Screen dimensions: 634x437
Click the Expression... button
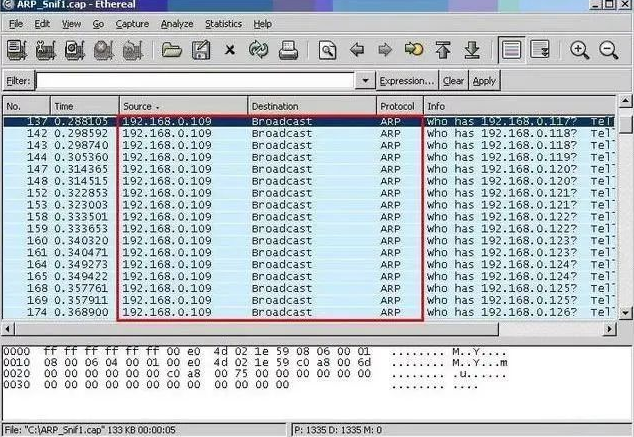click(407, 81)
